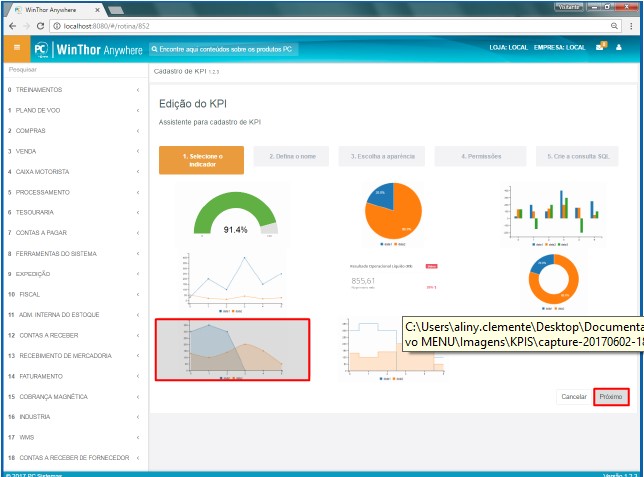Screen dimensions: 644x477
Task: Open the INDUSTRIA menu item
Action: pyautogui.click(x=75, y=417)
